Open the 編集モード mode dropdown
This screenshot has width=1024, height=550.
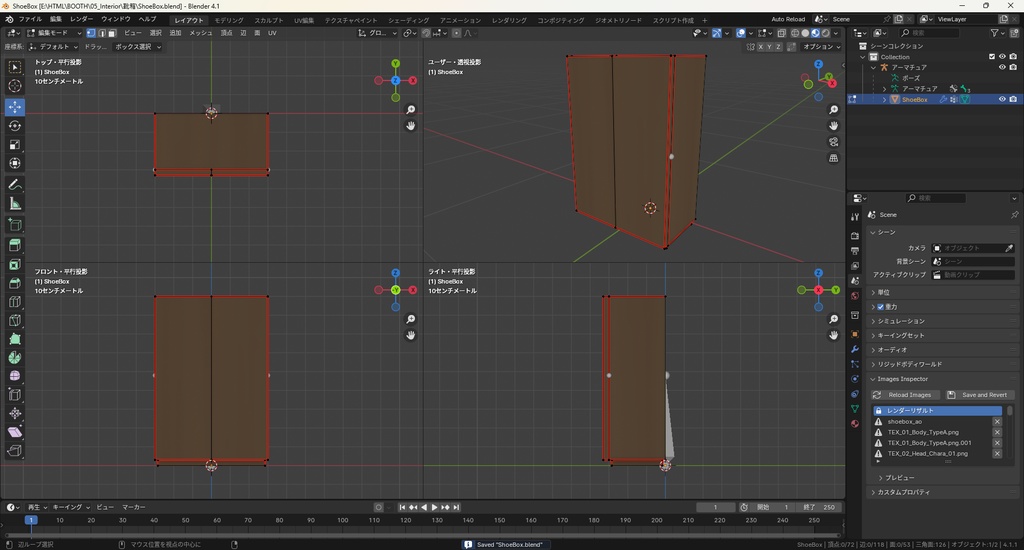coord(55,33)
